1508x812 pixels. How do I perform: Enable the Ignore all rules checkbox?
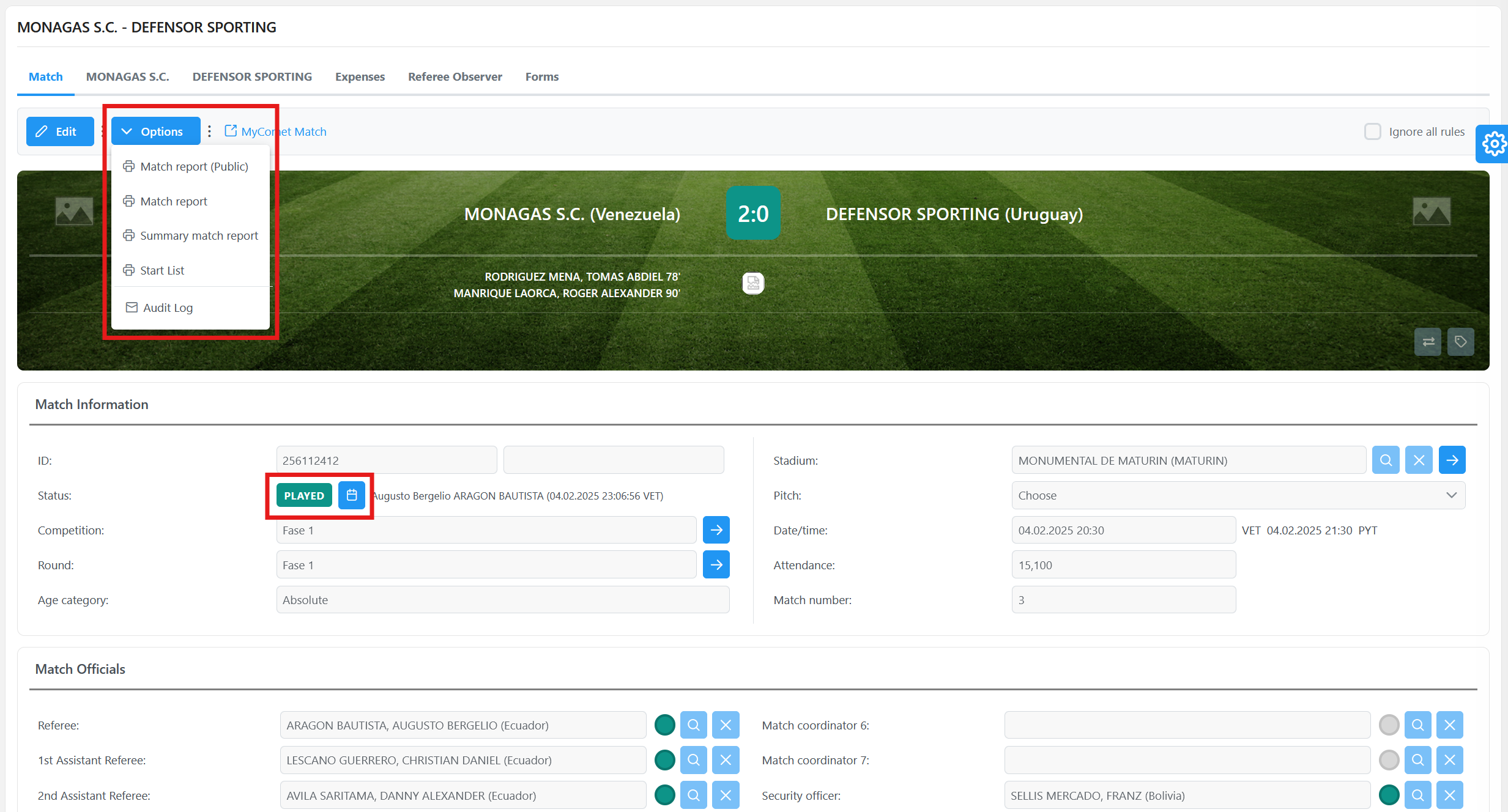tap(1372, 131)
